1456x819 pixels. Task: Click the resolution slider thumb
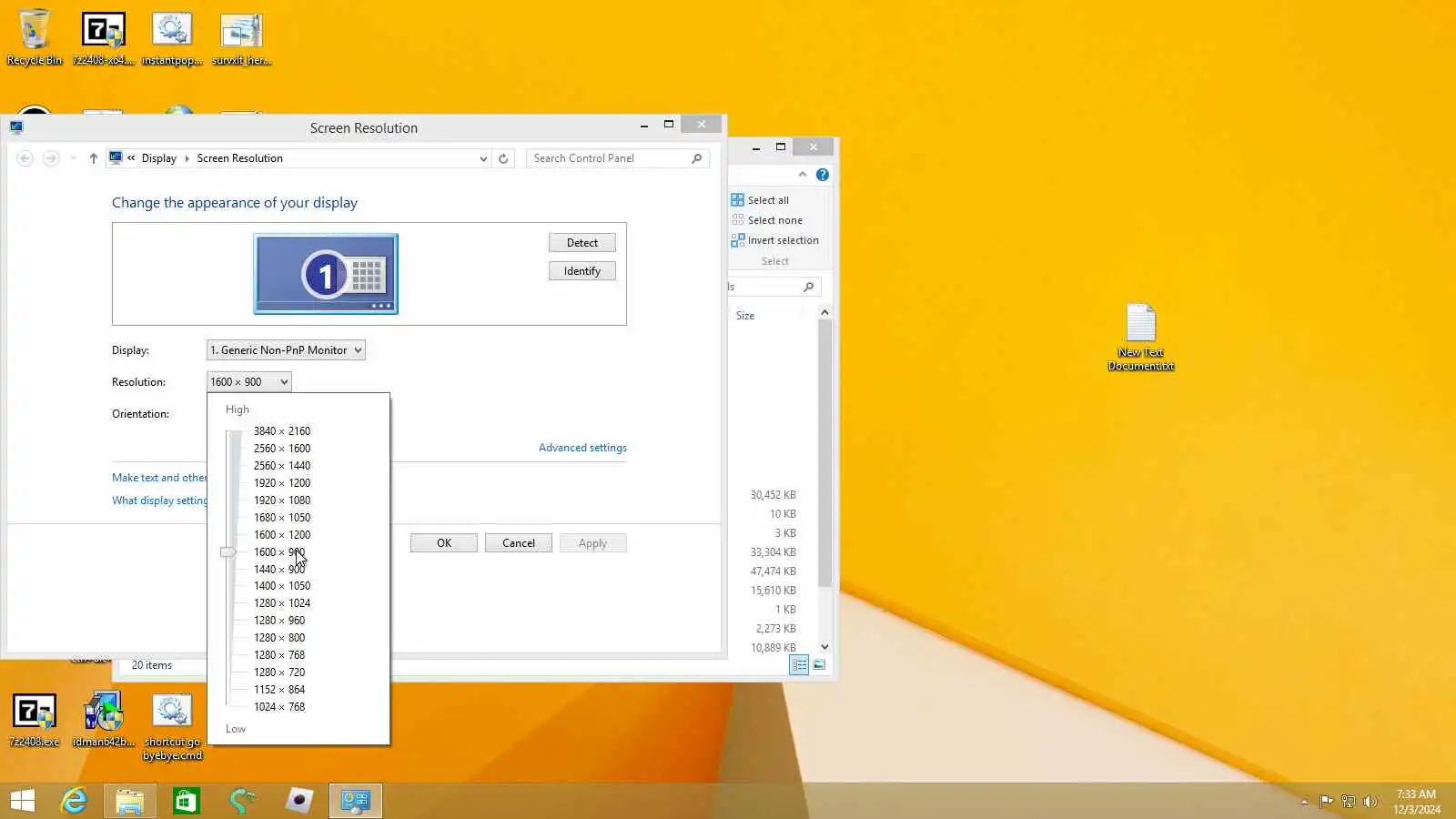click(227, 552)
